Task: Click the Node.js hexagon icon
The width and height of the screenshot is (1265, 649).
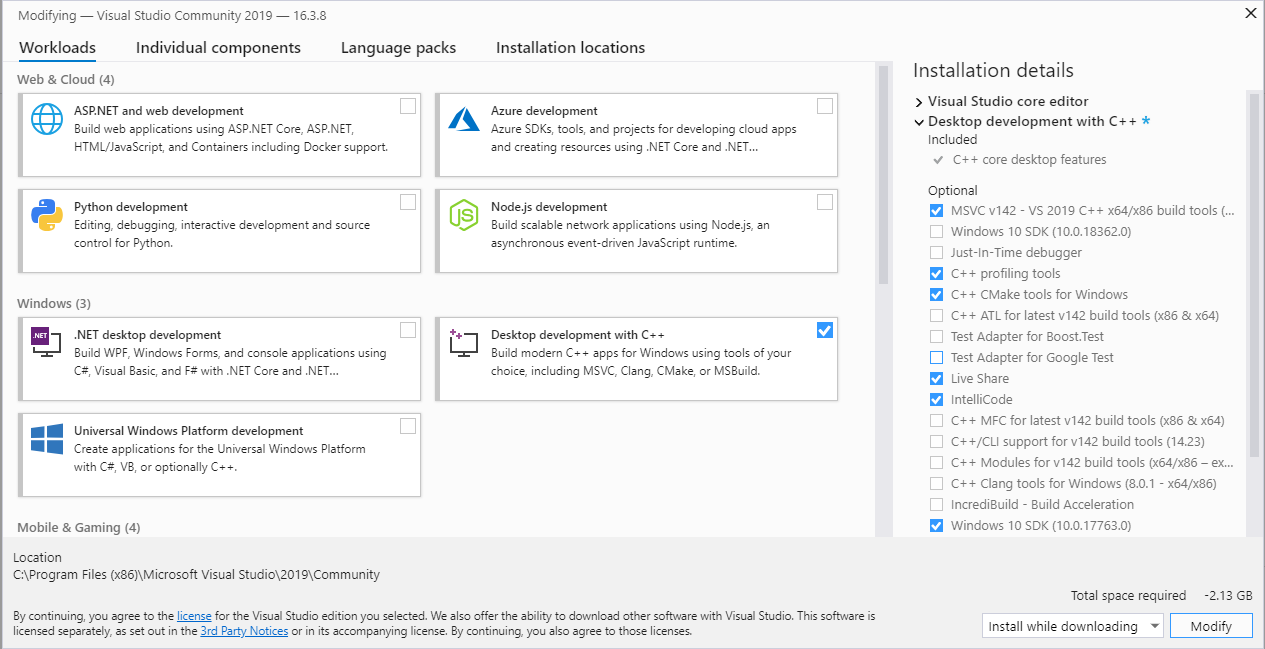Action: pyautogui.click(x=464, y=215)
